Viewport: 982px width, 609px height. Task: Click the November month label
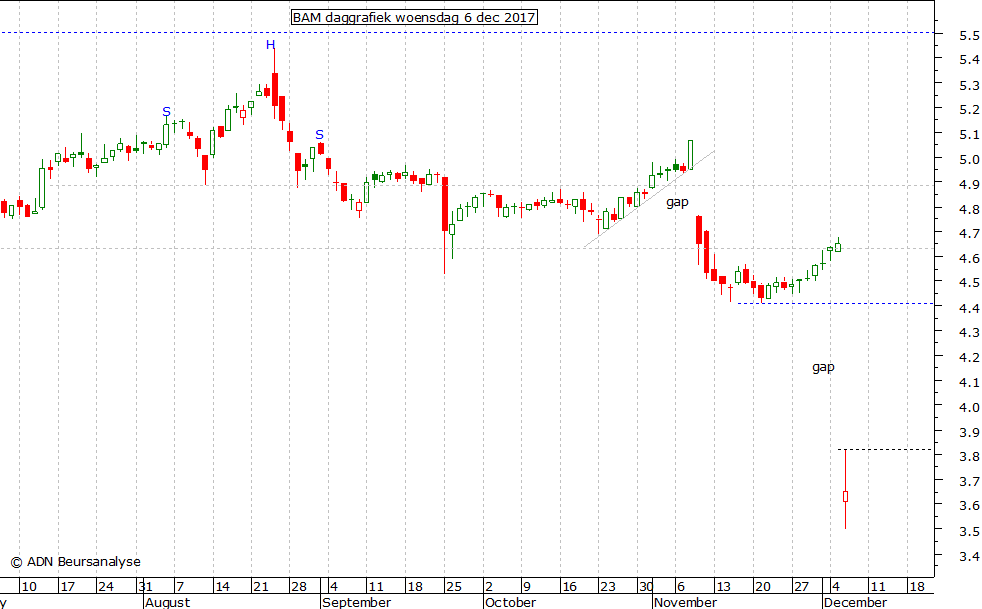pyautogui.click(x=685, y=602)
